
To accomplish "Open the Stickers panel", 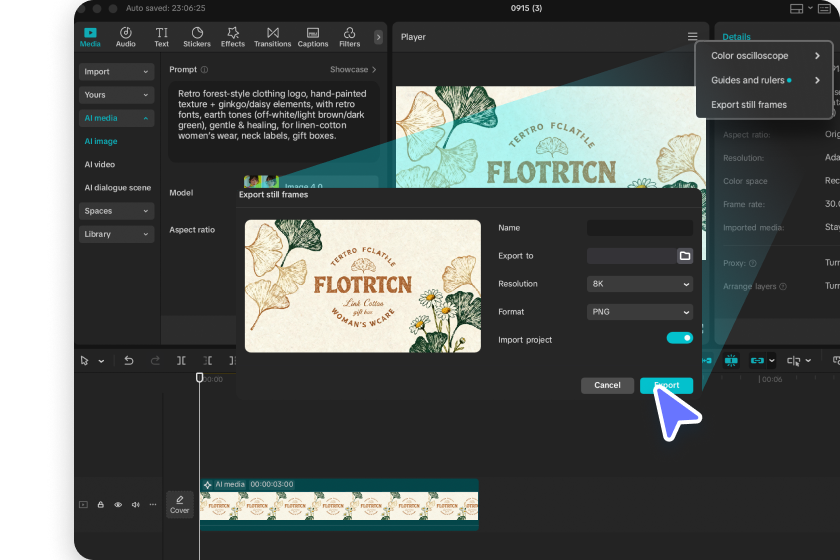I will pyautogui.click(x=197, y=37).
